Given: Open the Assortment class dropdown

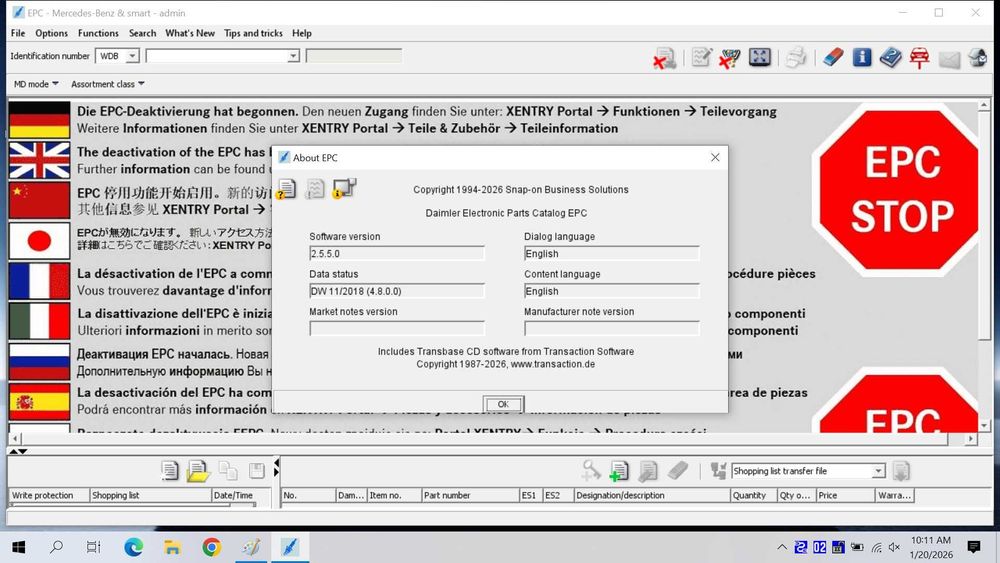Looking at the screenshot, I should tap(107, 84).
